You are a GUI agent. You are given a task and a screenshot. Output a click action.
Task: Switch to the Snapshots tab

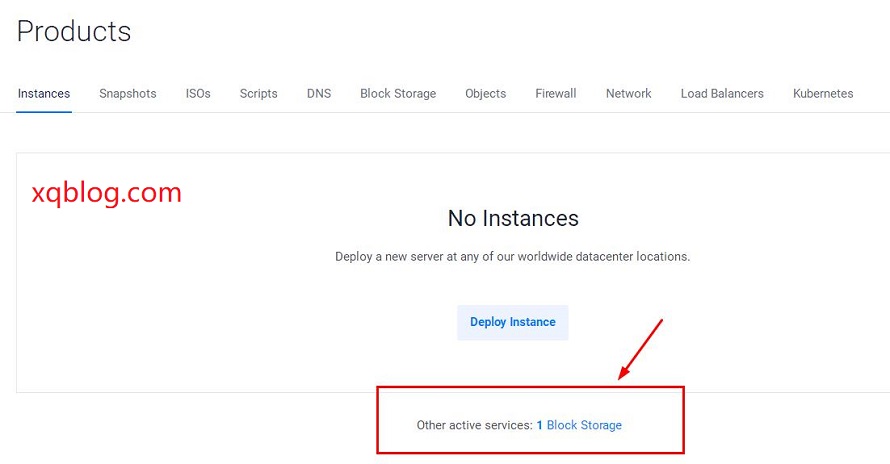128,94
